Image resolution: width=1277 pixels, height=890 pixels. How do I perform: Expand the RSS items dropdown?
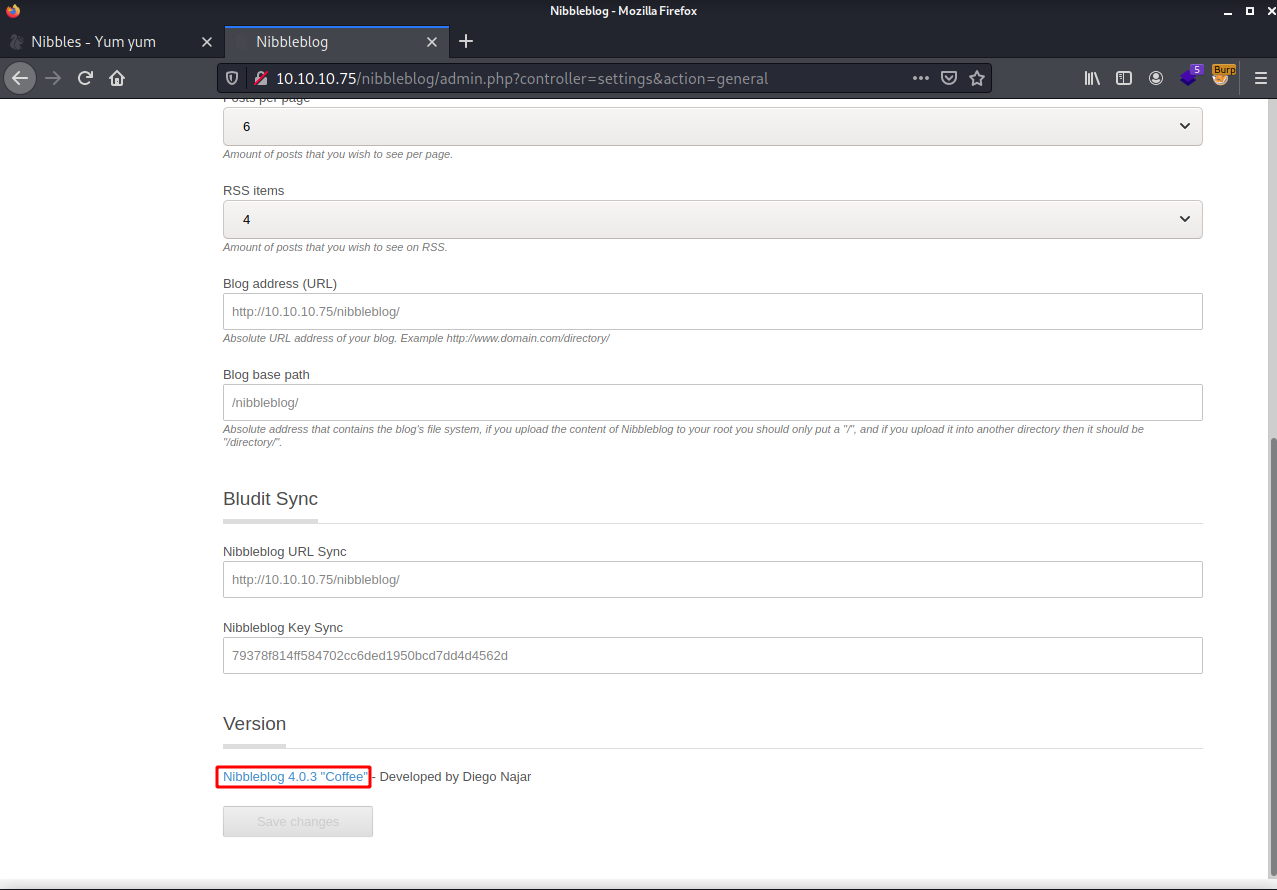(712, 219)
